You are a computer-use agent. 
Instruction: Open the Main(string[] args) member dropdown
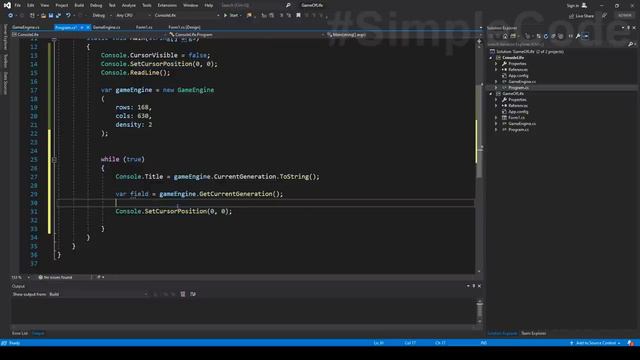403,35
